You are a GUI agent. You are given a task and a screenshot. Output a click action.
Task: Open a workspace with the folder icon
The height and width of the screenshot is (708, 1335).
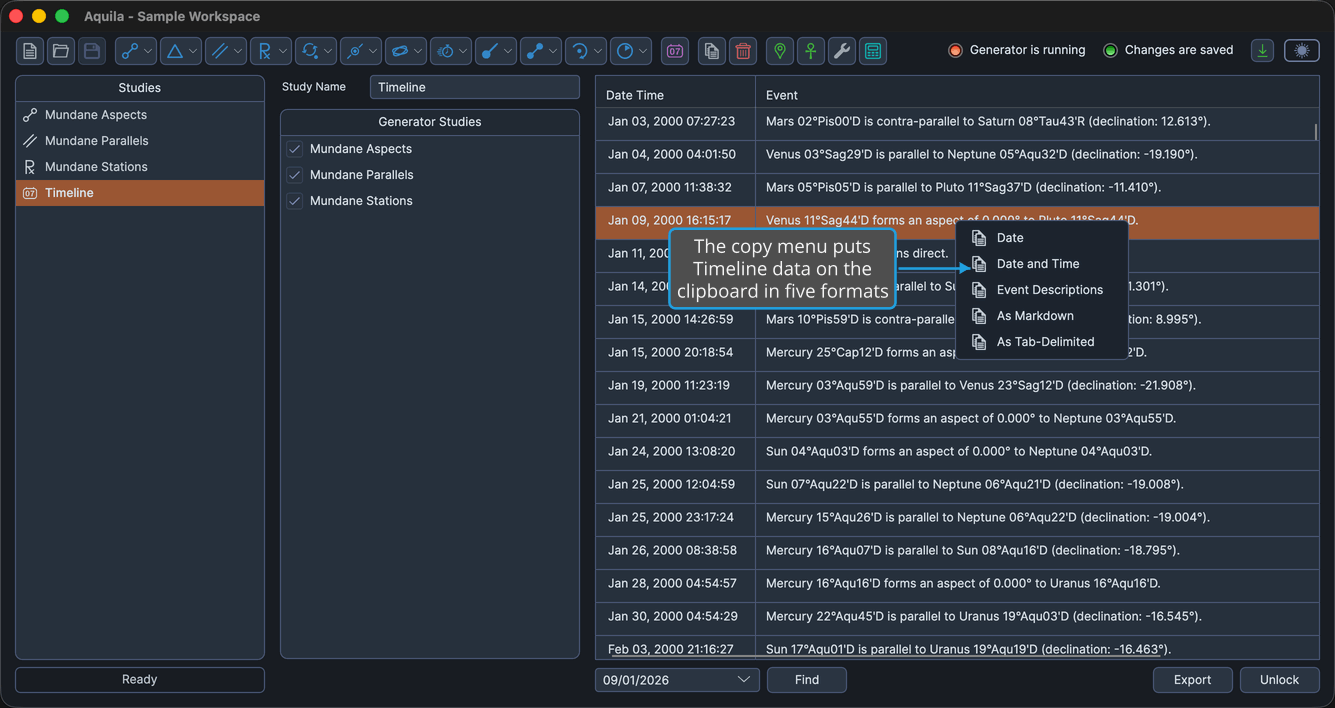click(x=61, y=51)
